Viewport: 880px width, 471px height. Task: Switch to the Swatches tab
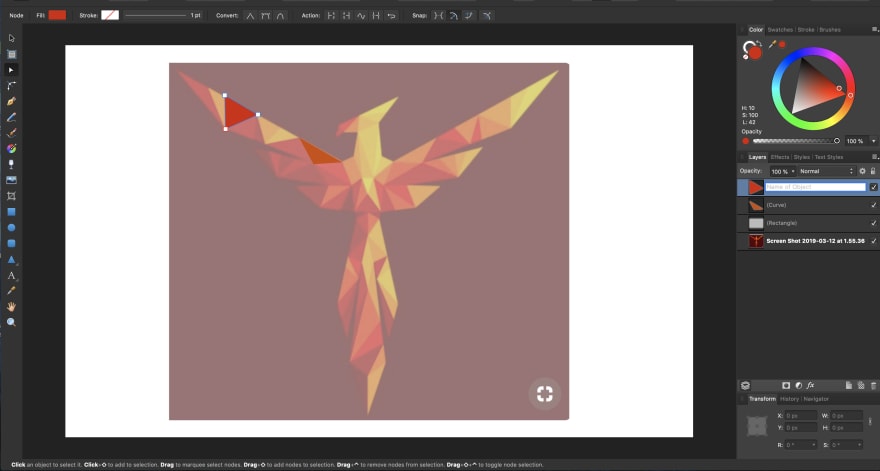[780, 29]
